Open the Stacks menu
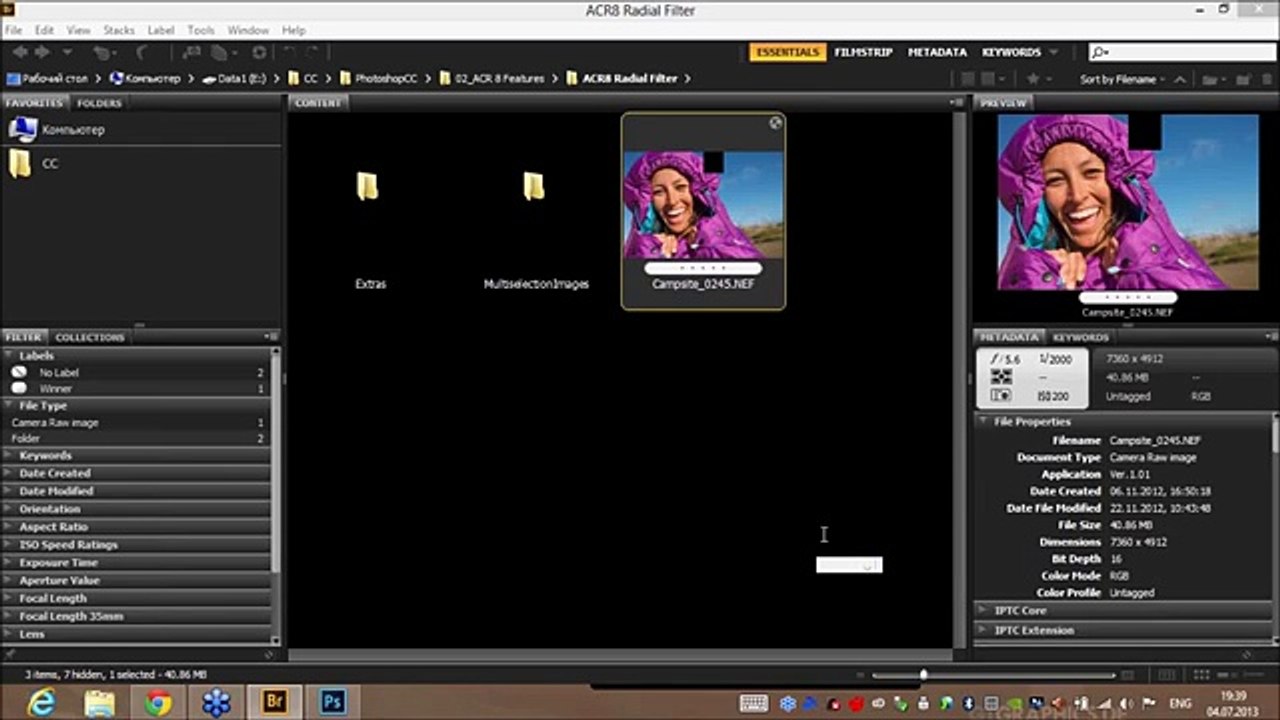Image resolution: width=1280 pixels, height=720 pixels. pyautogui.click(x=119, y=31)
